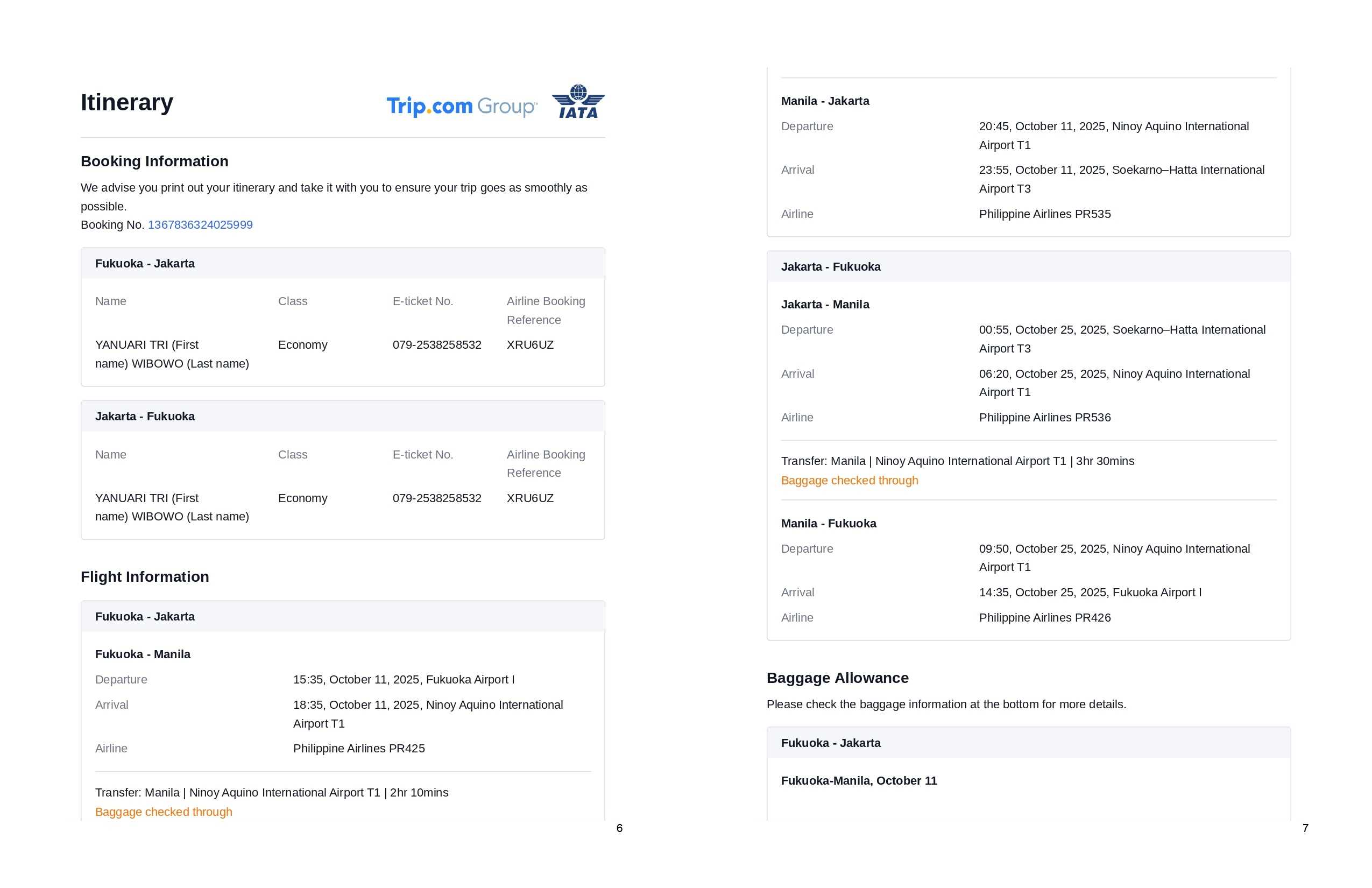Click the first Fukuoka - Jakarta booking header

tap(145, 264)
